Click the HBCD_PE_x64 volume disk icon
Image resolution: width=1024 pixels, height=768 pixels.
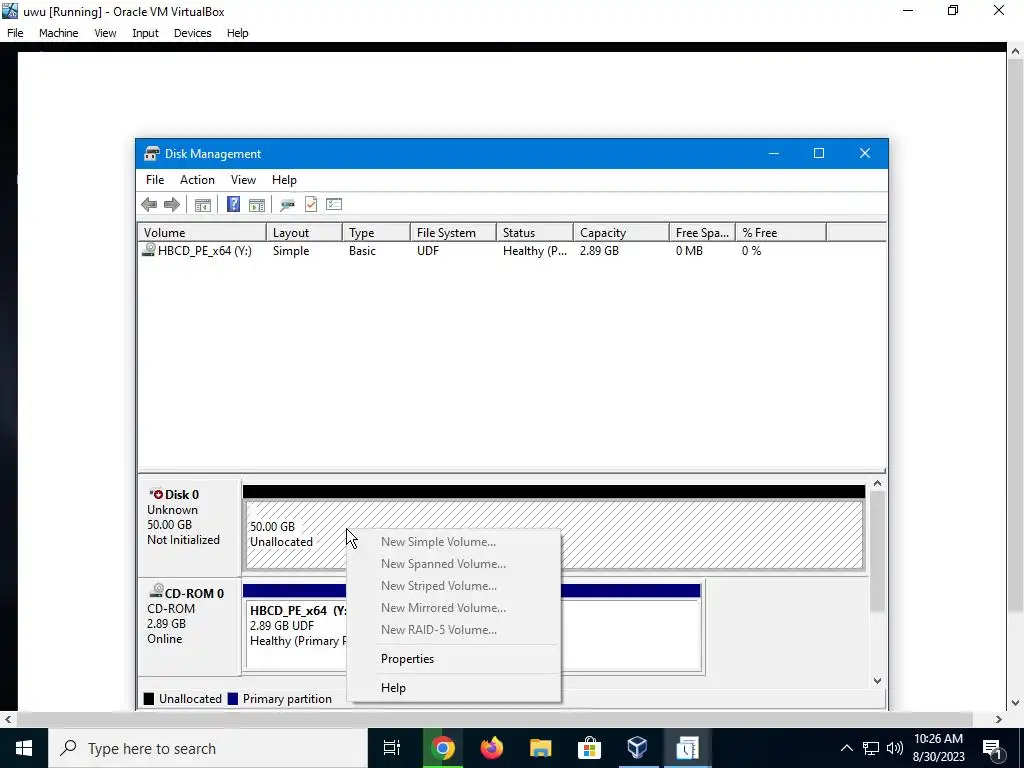(149, 249)
